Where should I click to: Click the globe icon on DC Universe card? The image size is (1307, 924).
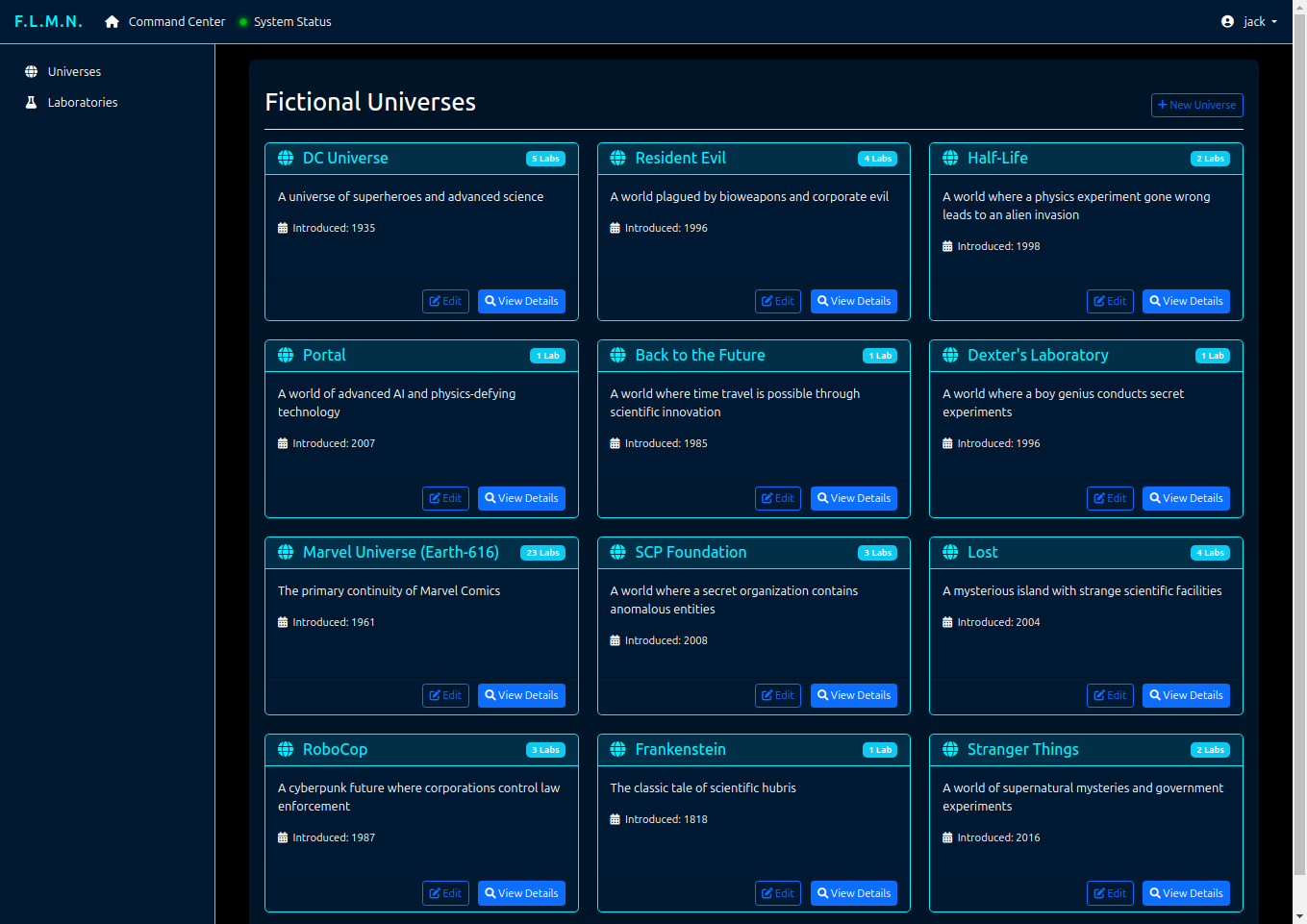coord(286,158)
